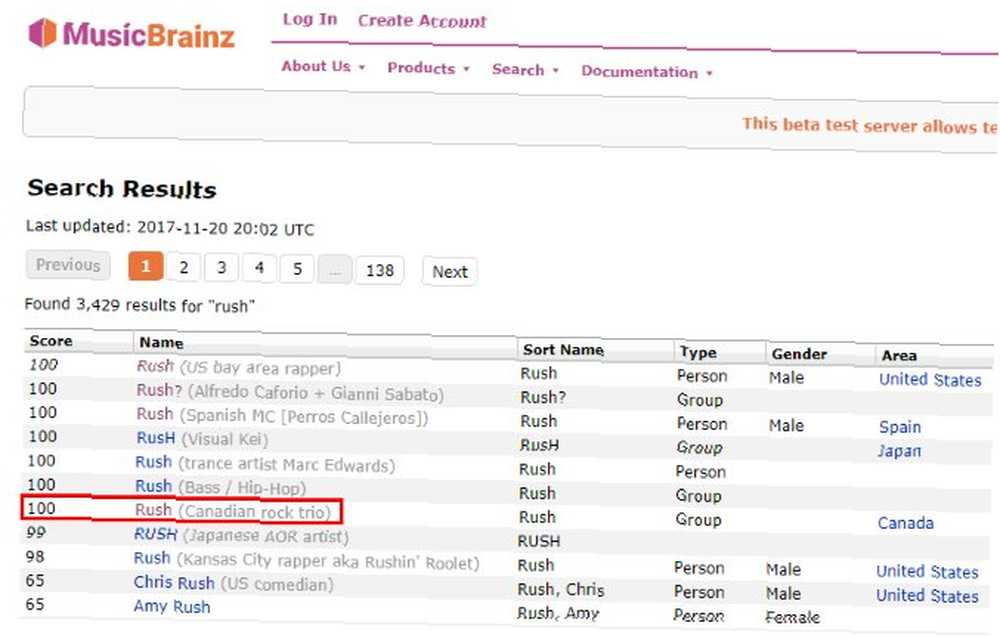This screenshot has height=638, width=1000.
Task: Open Rush? Alfredo Caforio artist link
Action: tap(159, 390)
